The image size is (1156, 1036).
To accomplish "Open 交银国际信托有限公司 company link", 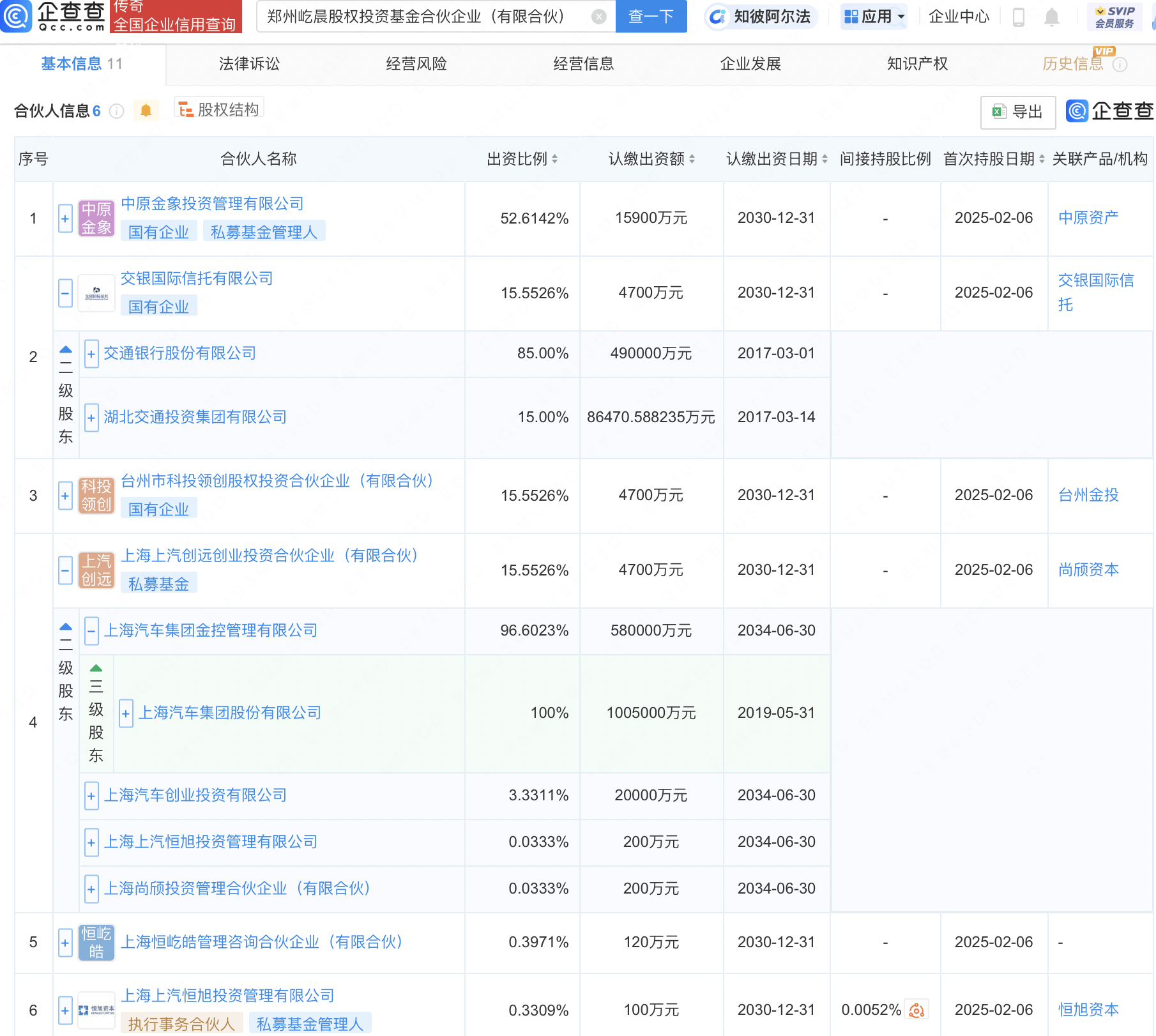I will click(197, 278).
